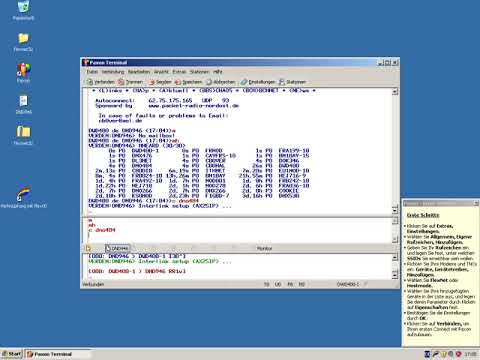Click in the red command input area
The image size is (480, 360).
(237, 230)
